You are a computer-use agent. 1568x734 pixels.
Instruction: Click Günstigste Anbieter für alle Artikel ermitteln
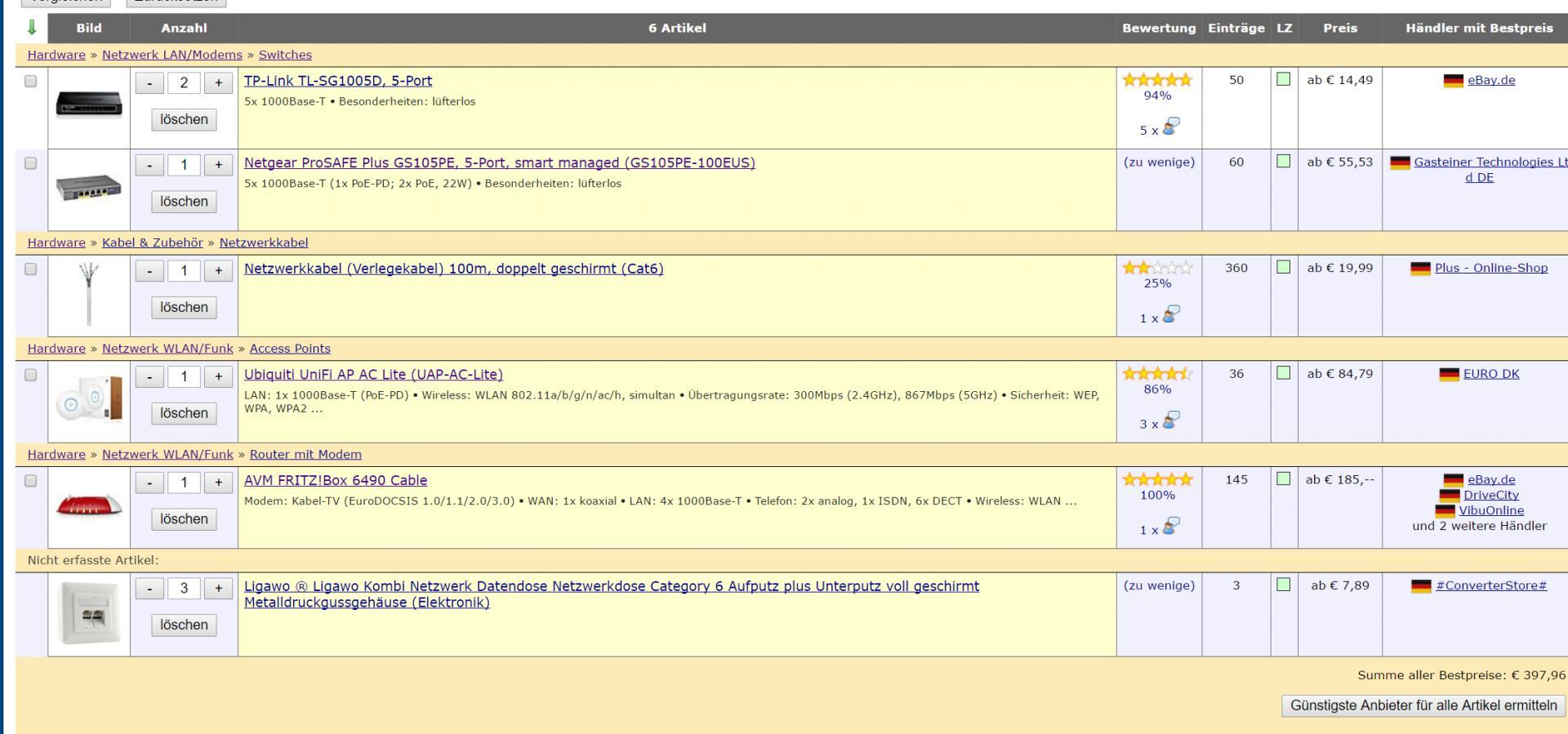1423,706
